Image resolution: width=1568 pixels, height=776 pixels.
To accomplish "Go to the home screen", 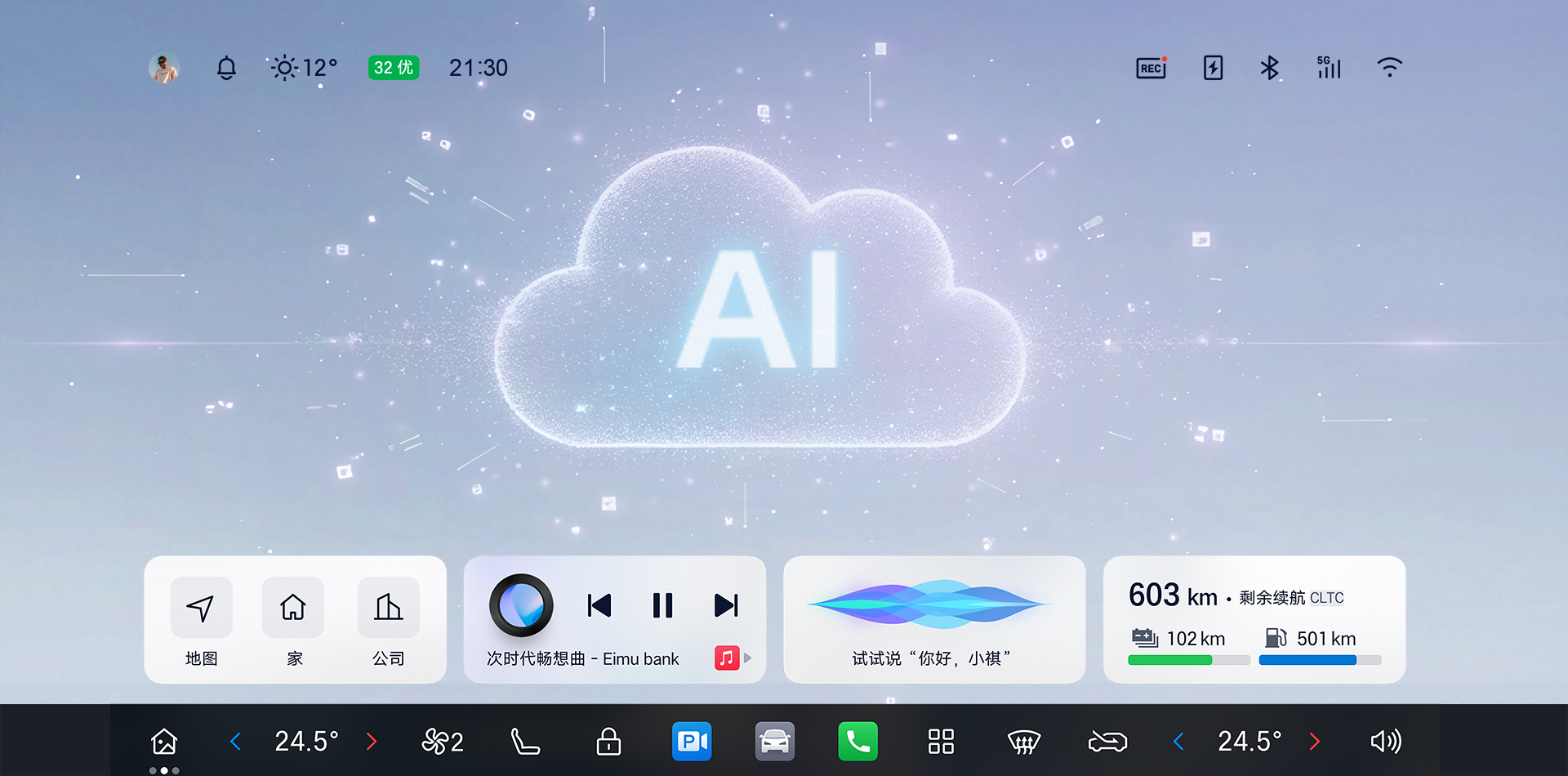I will coord(164,741).
